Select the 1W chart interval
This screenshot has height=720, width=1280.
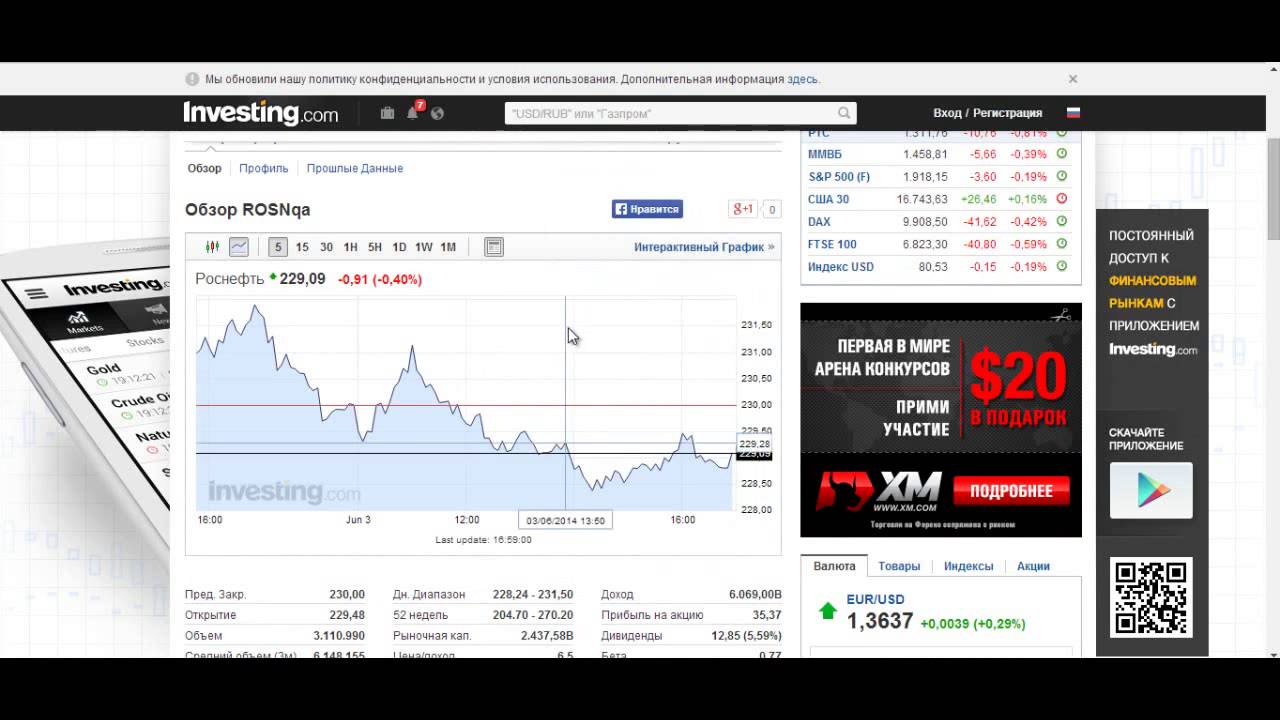point(424,247)
